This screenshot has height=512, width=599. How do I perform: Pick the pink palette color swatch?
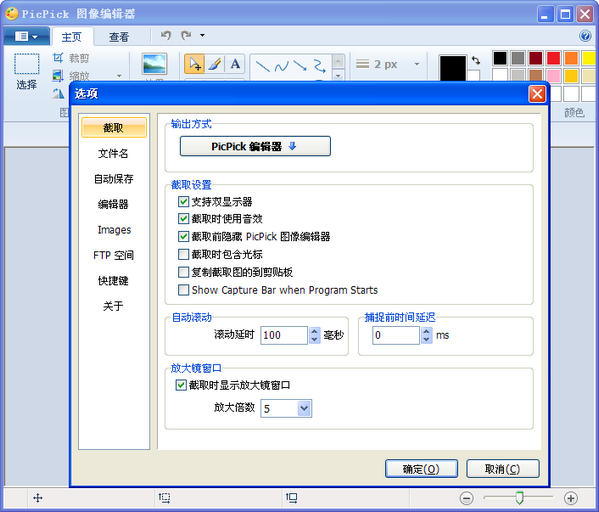(553, 75)
